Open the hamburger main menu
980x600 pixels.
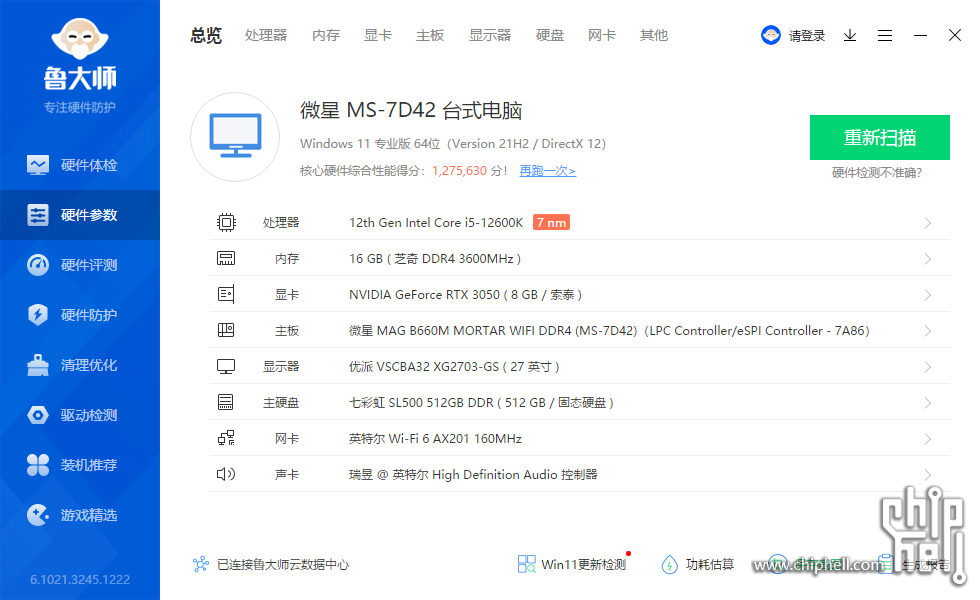(x=884, y=36)
